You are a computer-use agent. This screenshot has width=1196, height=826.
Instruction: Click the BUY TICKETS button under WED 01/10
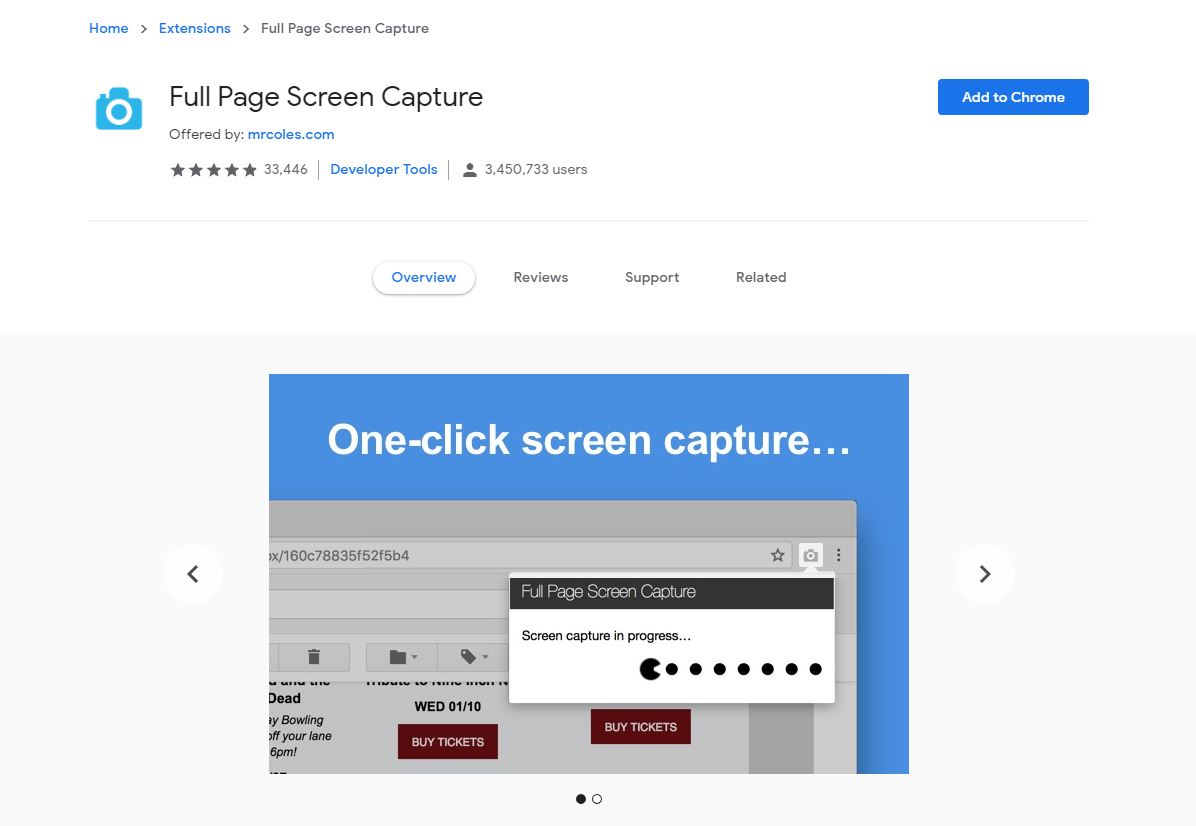[x=448, y=741]
